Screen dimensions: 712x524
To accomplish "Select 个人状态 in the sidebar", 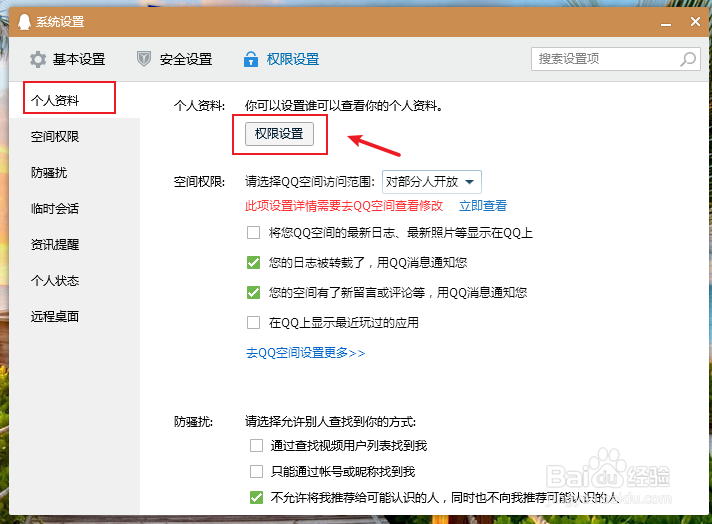I will coord(55,281).
